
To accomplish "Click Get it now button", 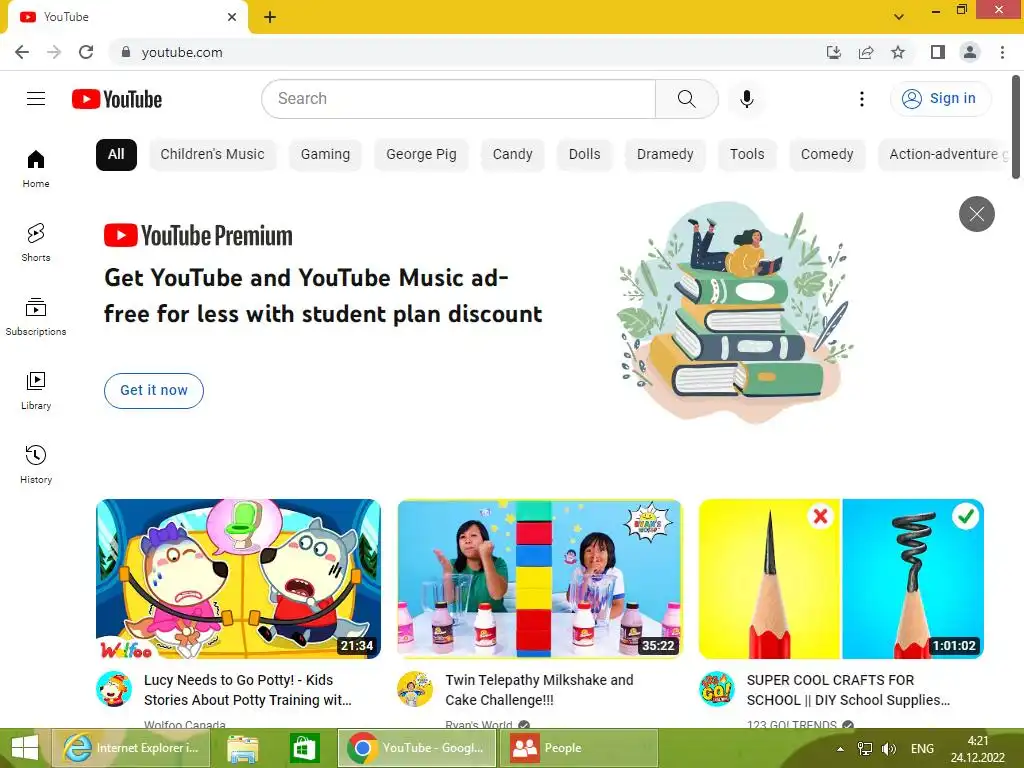I will click(x=154, y=391).
